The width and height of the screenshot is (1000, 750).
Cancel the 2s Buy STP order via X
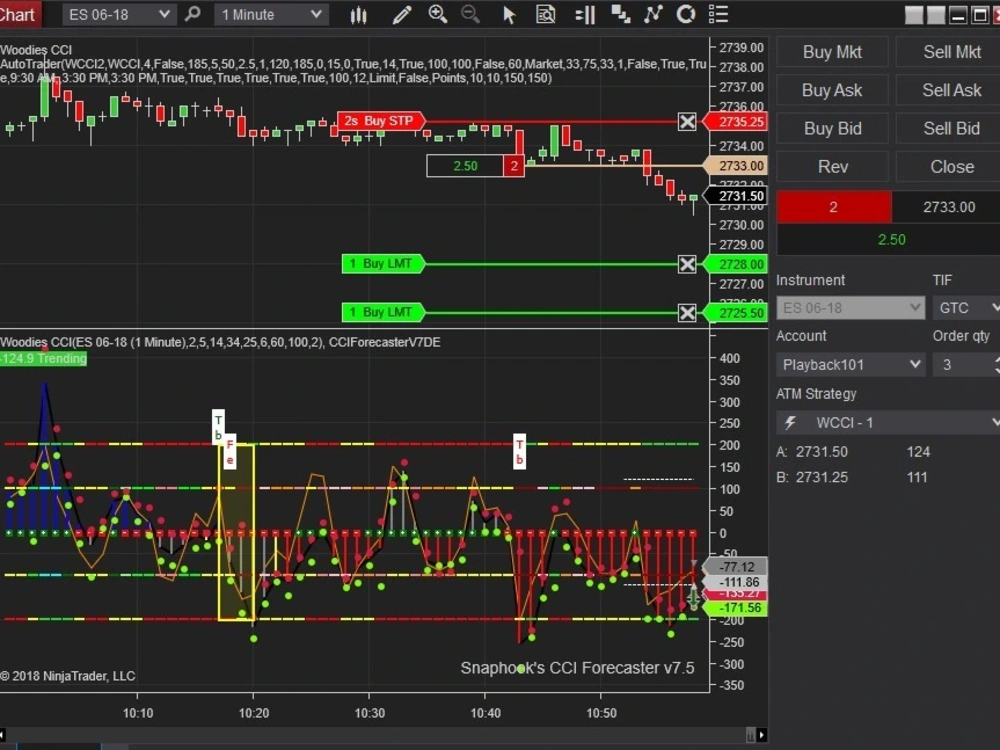pos(687,121)
